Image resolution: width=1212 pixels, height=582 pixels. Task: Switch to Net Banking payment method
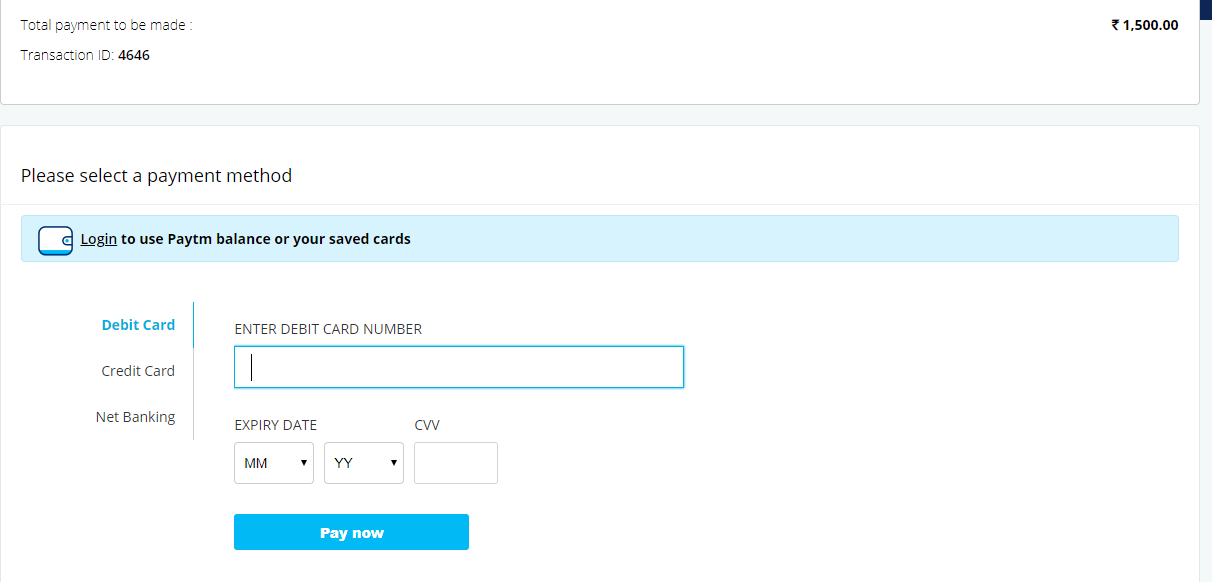tap(136, 416)
